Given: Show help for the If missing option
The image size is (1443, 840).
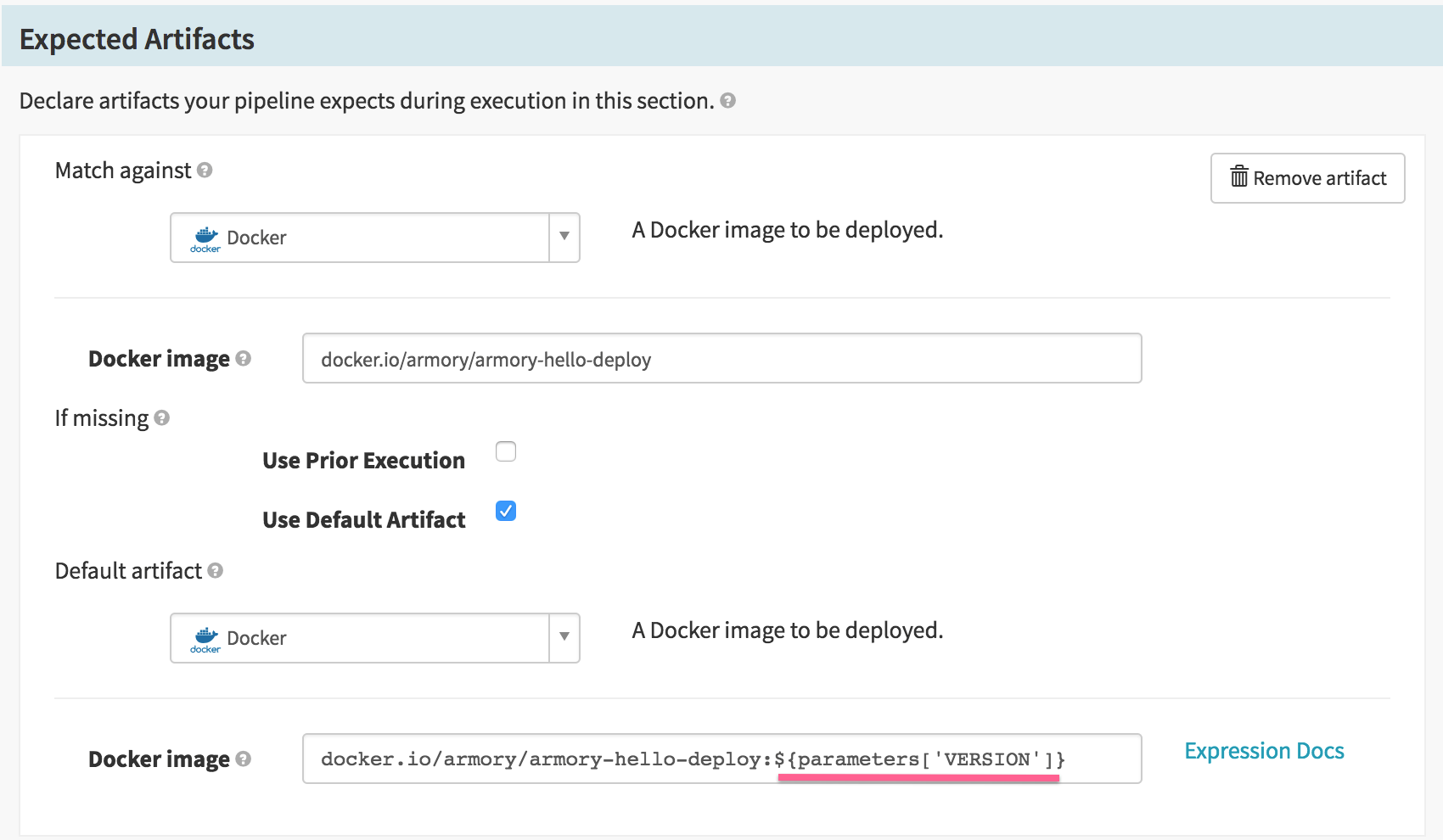Looking at the screenshot, I should pos(162,418).
